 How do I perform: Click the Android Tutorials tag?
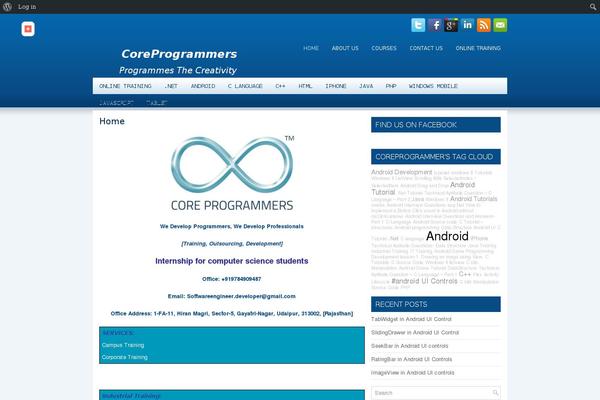point(474,199)
